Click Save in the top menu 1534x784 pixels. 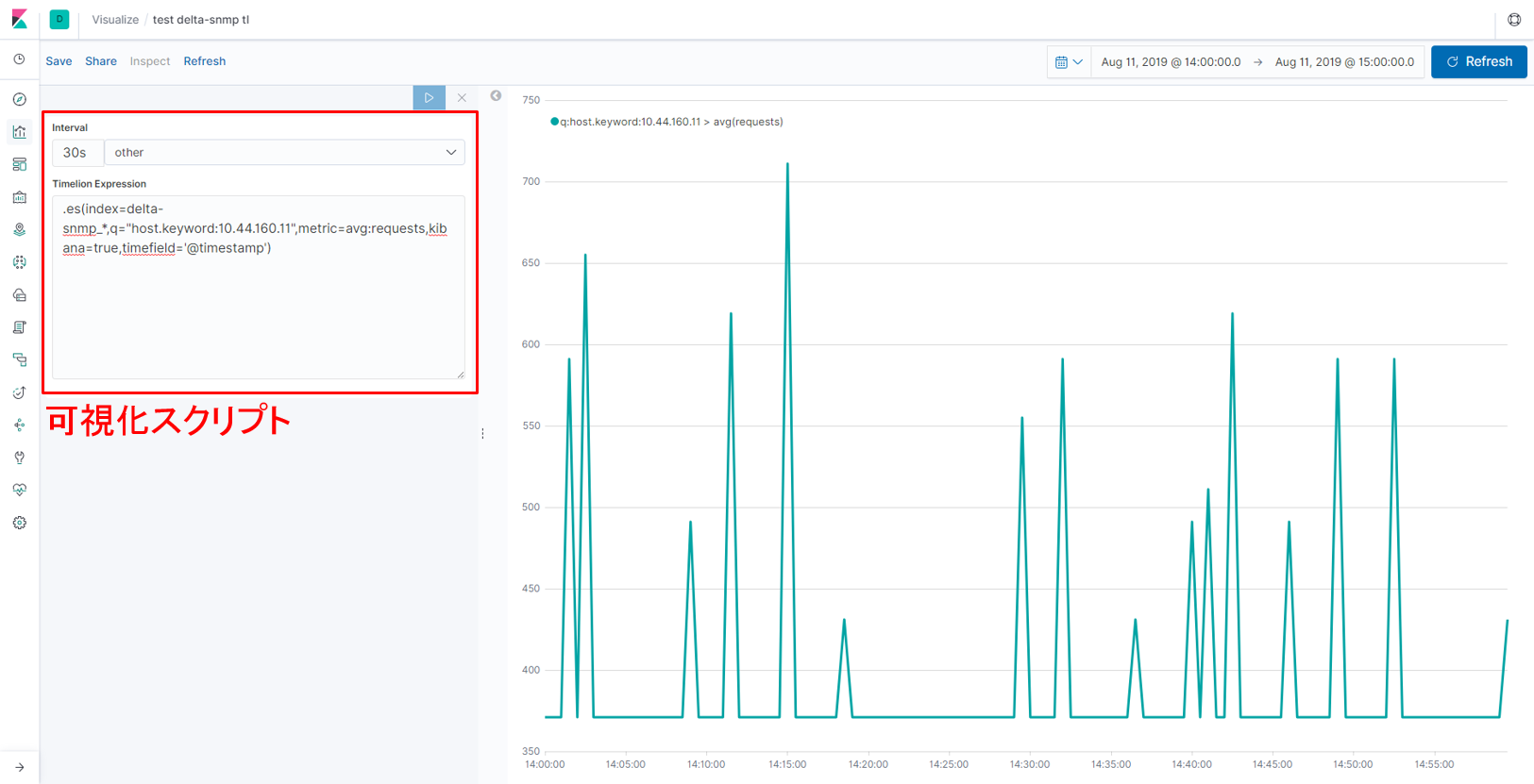point(59,61)
